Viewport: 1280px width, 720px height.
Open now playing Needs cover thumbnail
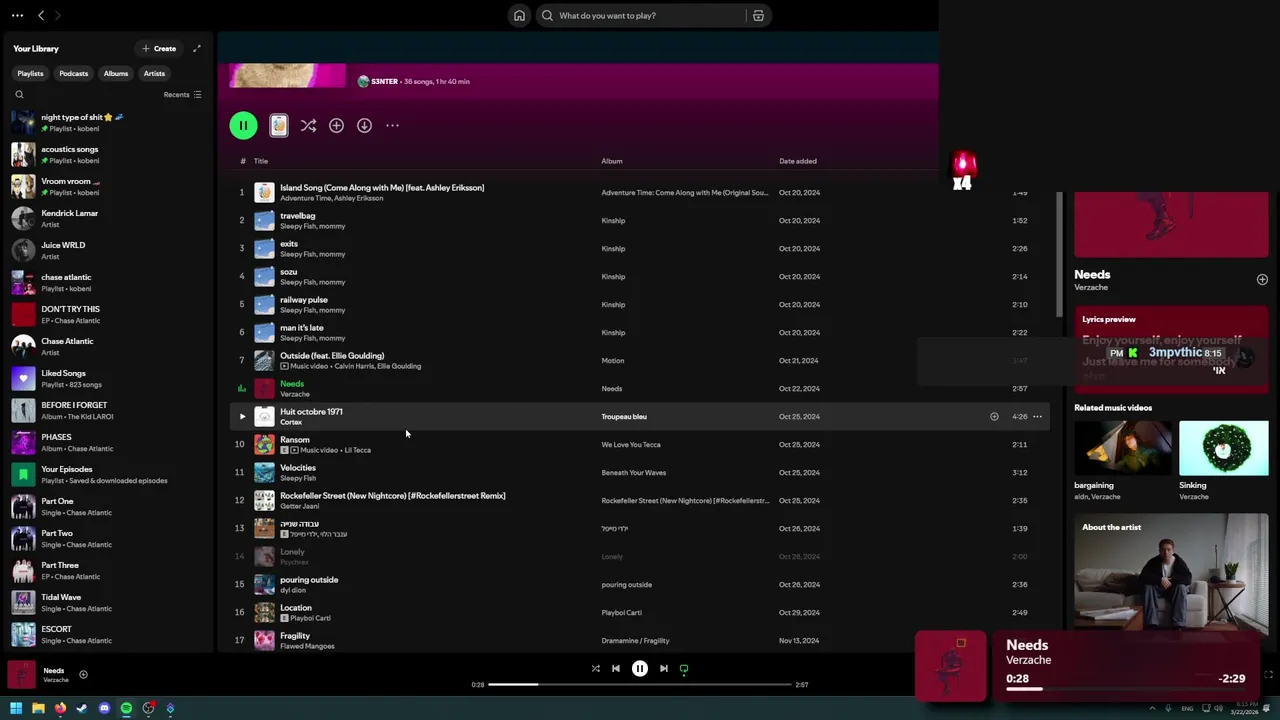[x=22, y=675]
